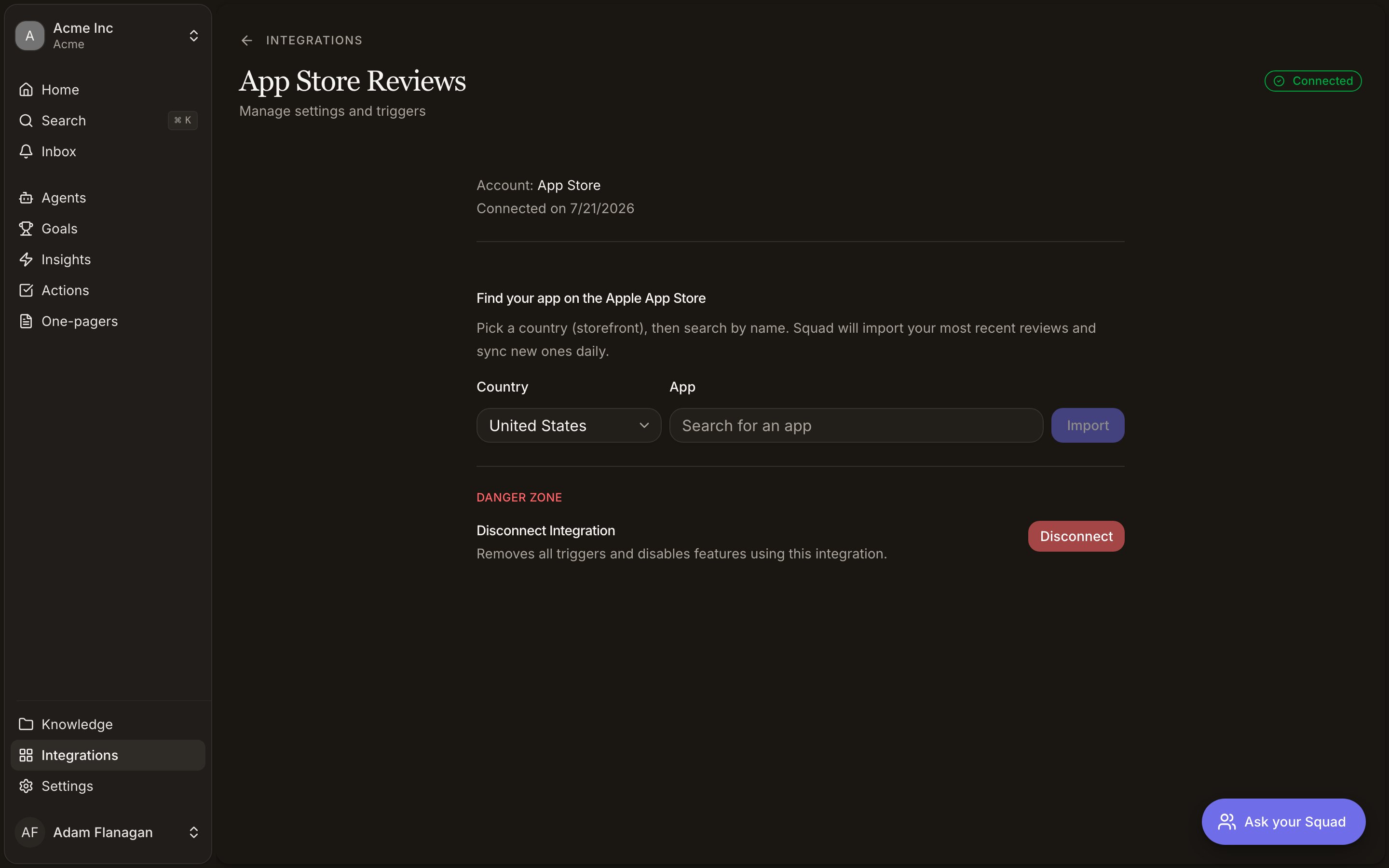Viewport: 1389px width, 868px height.
Task: Open One-pagers in sidebar
Action: click(x=108, y=321)
